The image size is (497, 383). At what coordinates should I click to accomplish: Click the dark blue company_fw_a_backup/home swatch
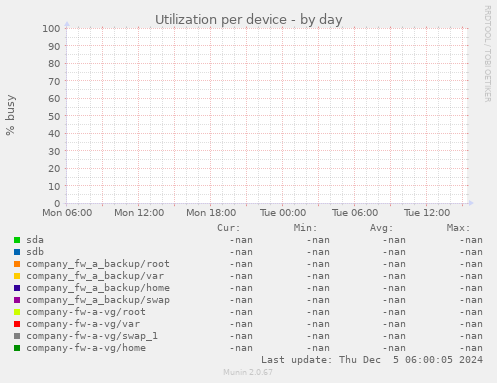pyautogui.click(x=17, y=288)
